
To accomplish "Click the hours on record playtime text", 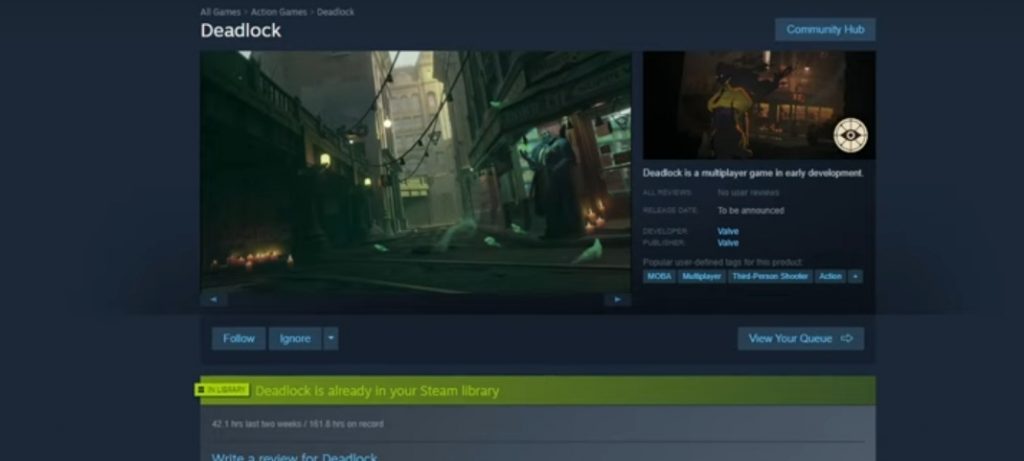I will pos(297,424).
